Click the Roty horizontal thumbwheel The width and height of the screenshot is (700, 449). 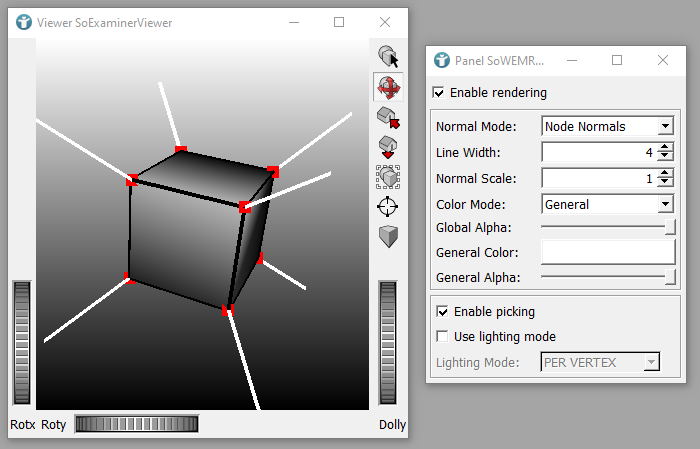coord(137,424)
